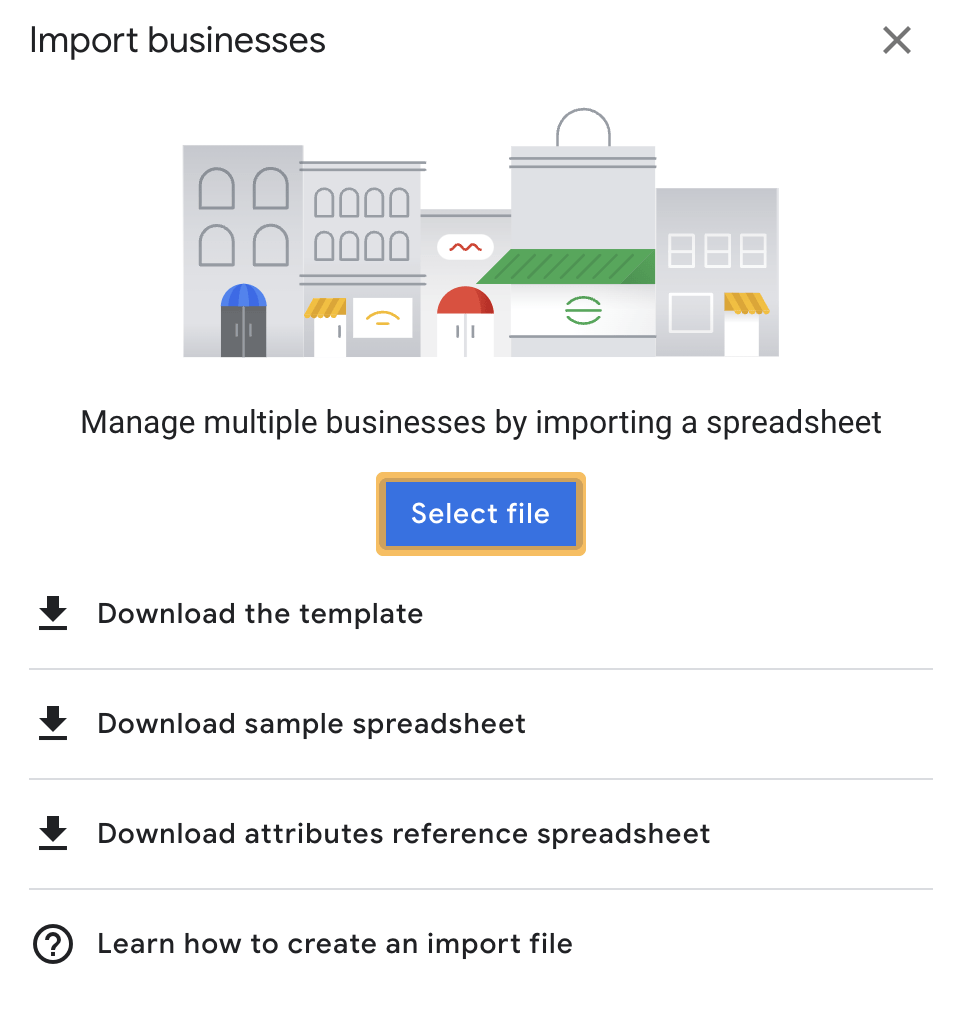The width and height of the screenshot is (956, 1024).
Task: Click the question mark help icon
Action: pos(53,943)
